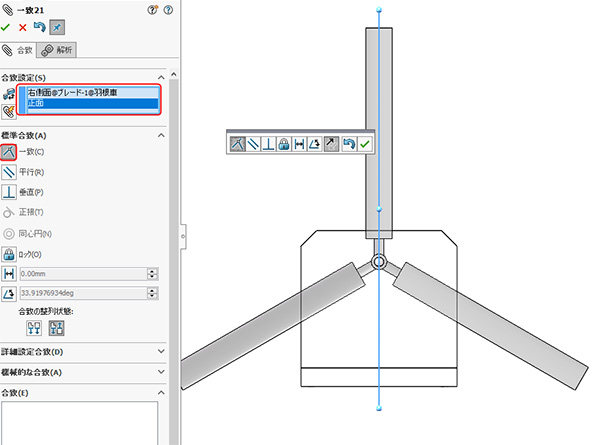Choose the 平行(R) parallel mate

(9, 172)
